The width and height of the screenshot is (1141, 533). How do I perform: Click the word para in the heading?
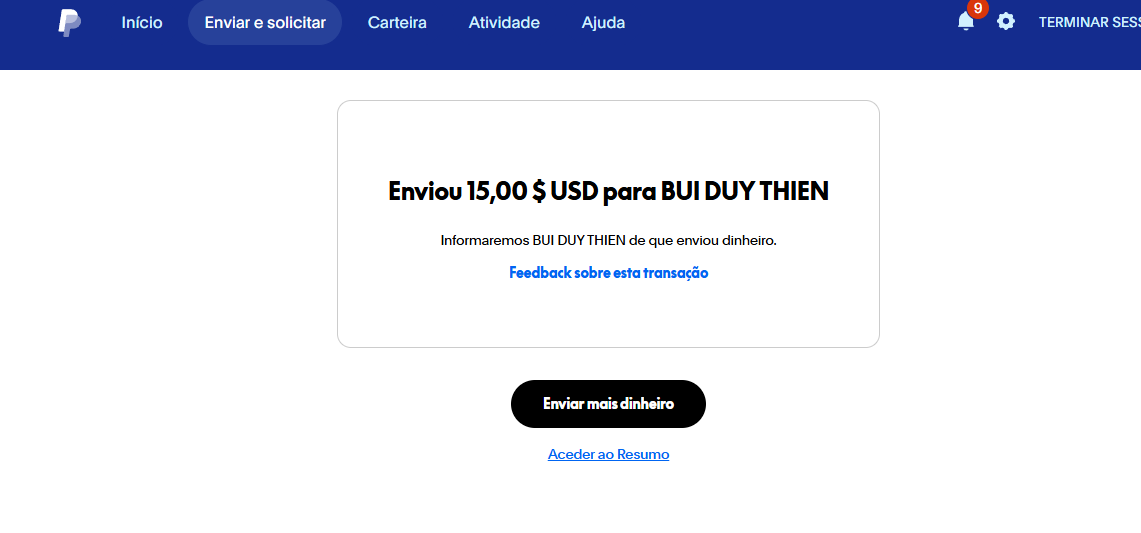[x=629, y=192]
